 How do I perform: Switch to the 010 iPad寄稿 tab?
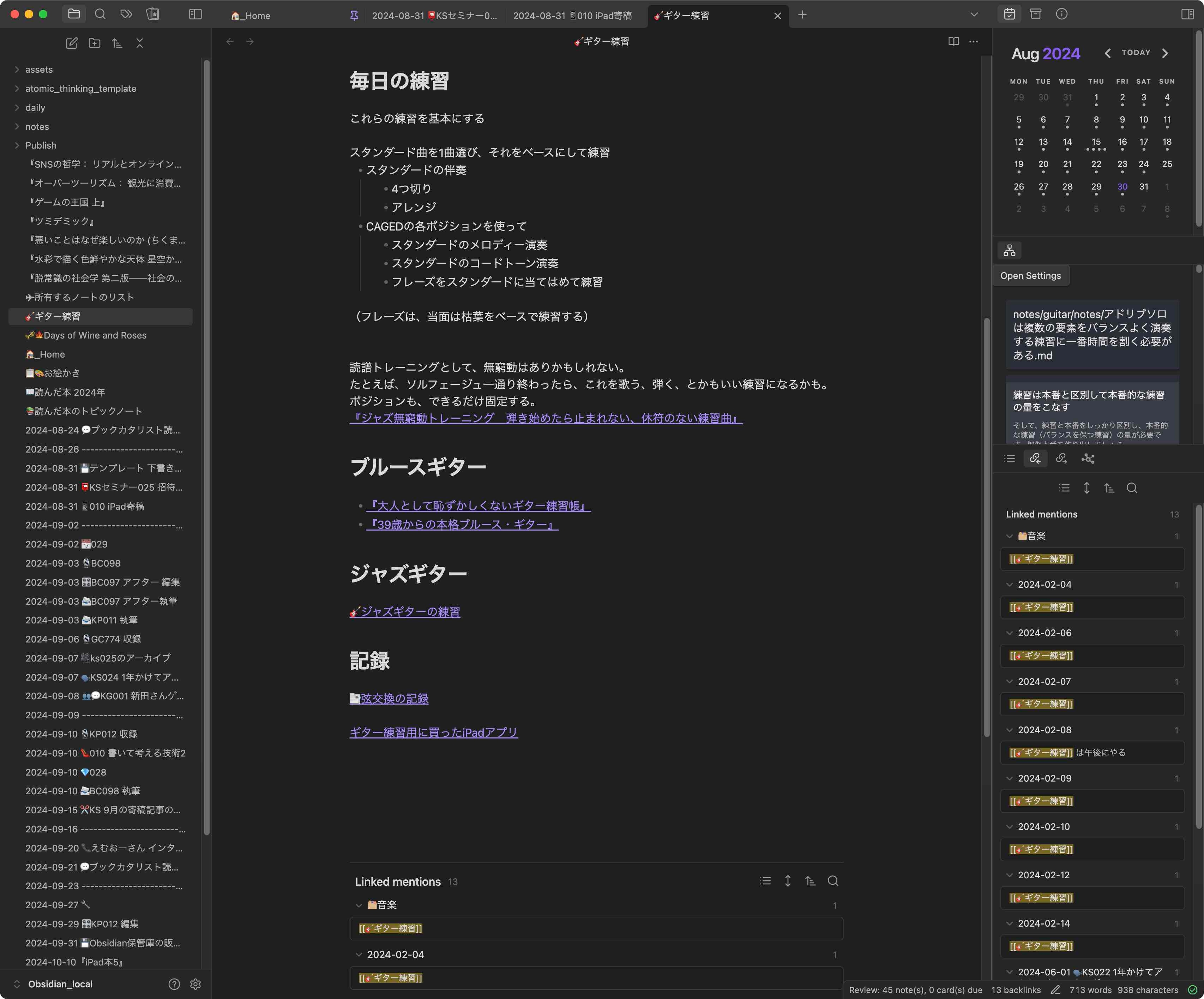[572, 16]
